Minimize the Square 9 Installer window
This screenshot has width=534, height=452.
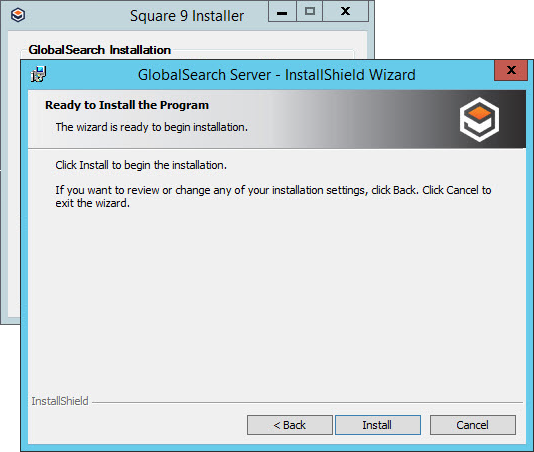pos(282,12)
